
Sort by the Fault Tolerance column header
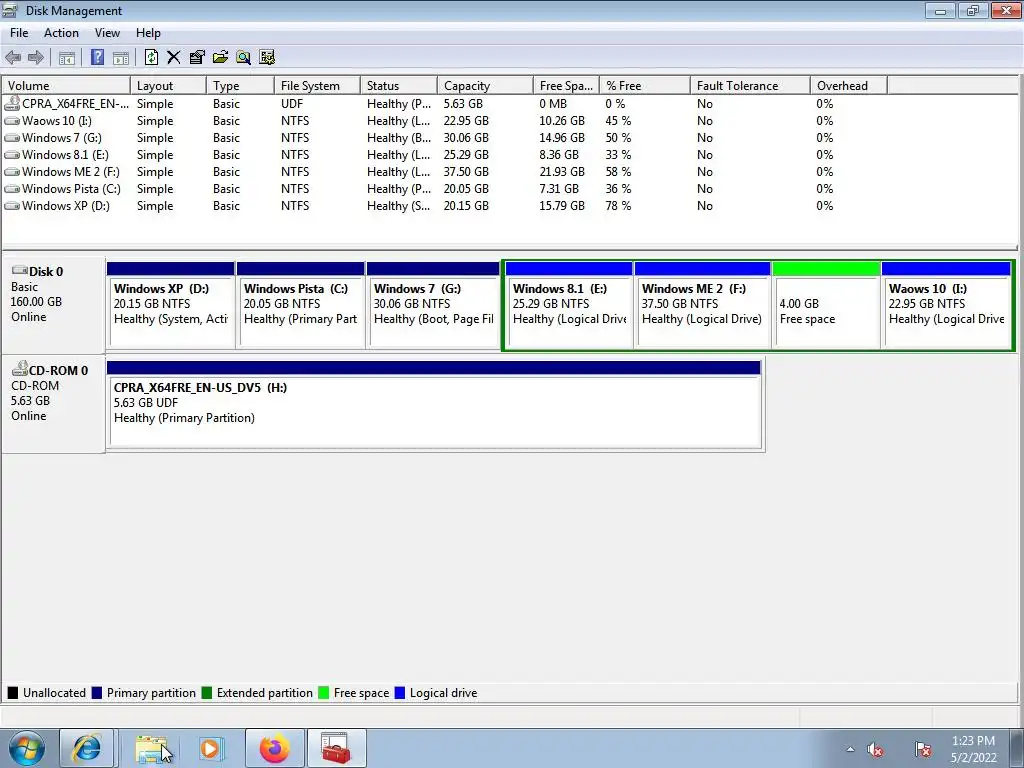[750, 86]
